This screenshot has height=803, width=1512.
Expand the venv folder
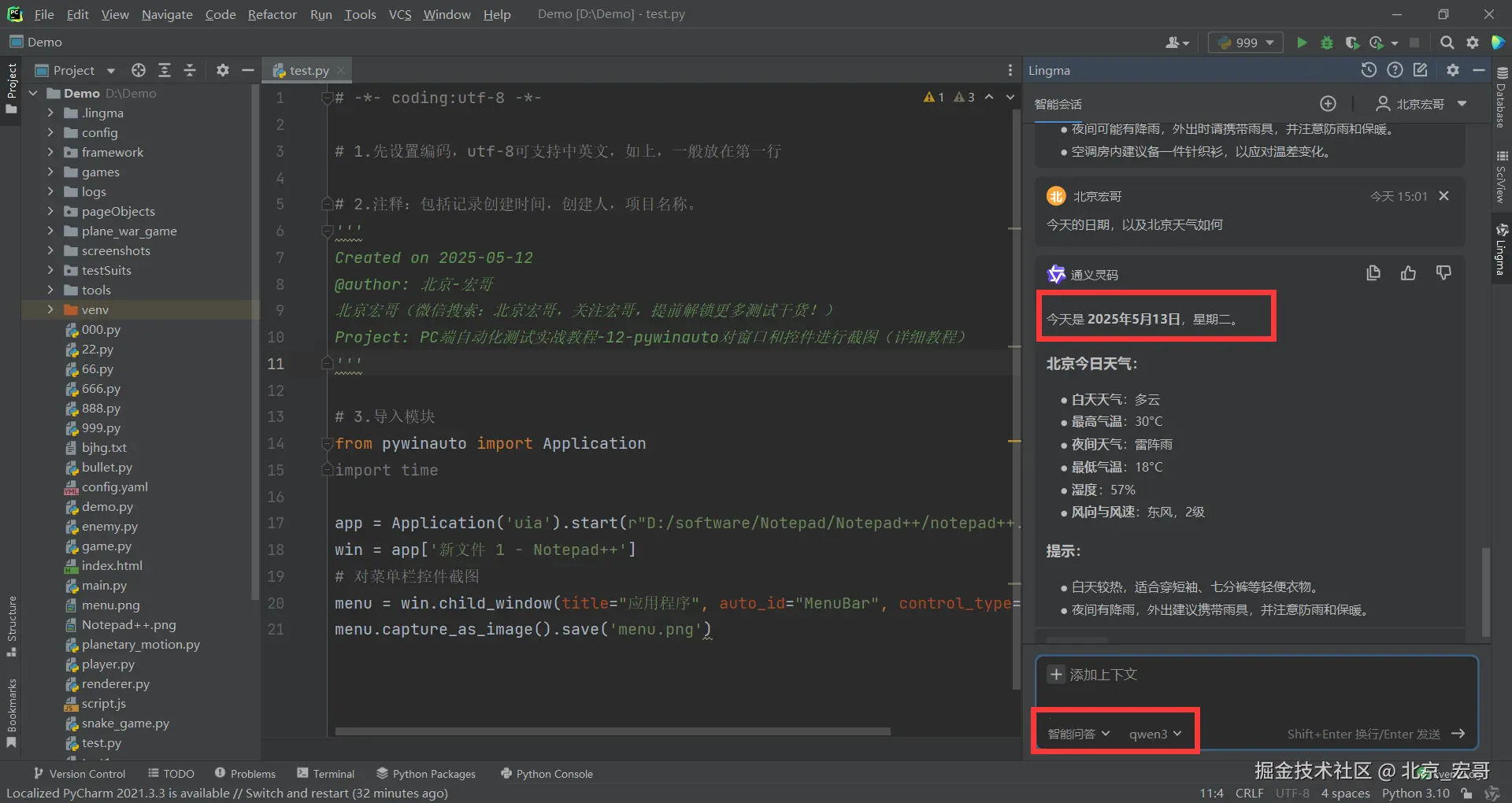[x=50, y=309]
